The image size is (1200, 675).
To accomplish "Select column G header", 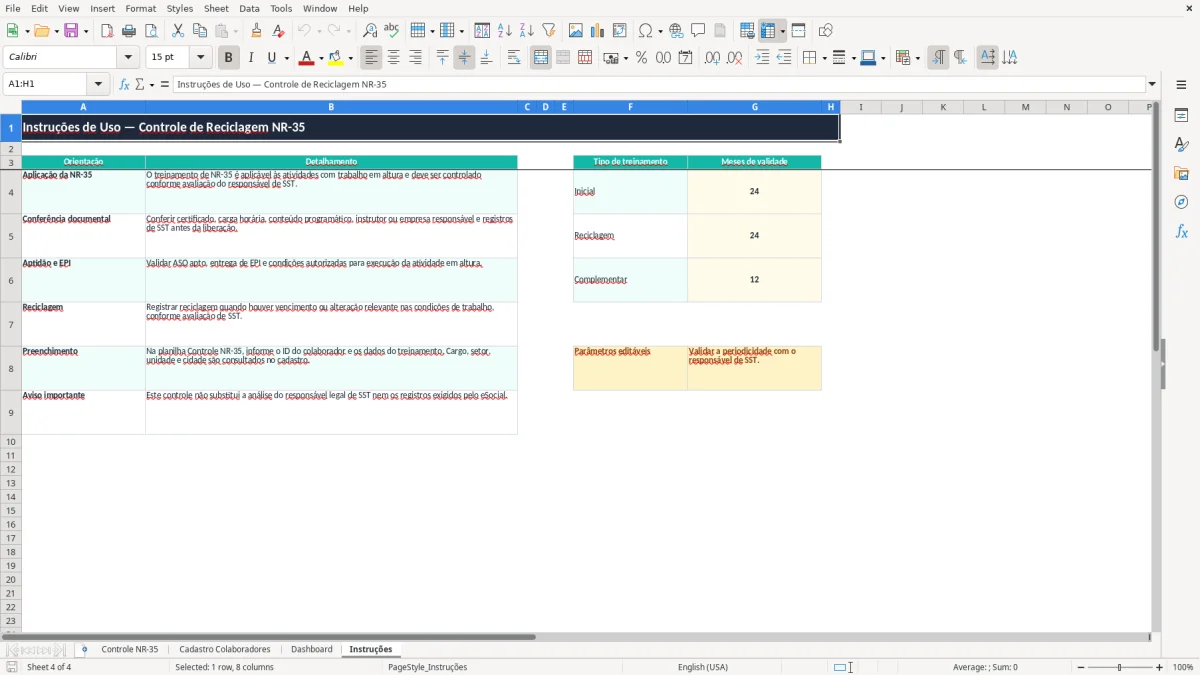I will tap(754, 107).
